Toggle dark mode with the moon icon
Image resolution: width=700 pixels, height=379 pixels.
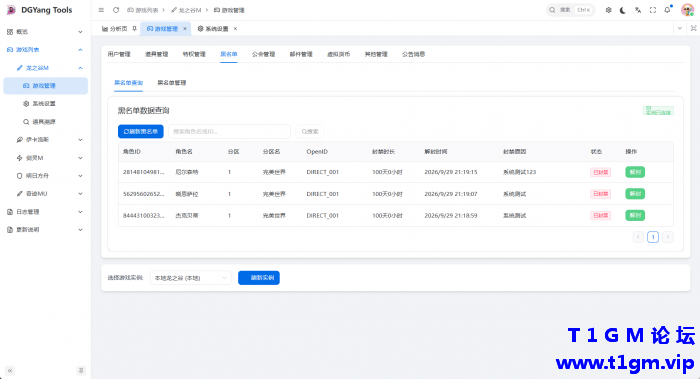[x=623, y=10]
